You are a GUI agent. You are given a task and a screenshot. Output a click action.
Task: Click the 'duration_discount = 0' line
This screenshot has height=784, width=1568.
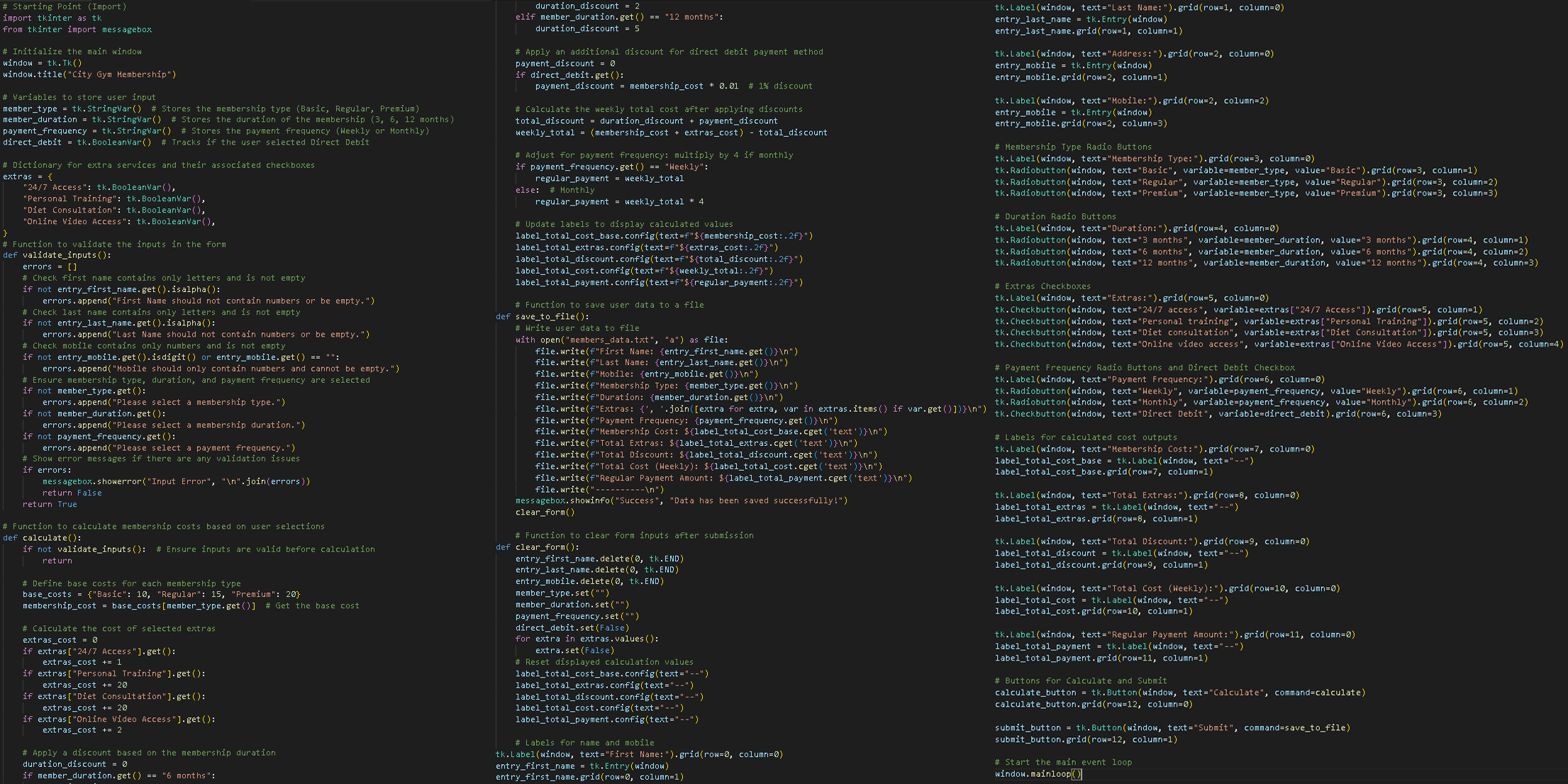[74, 764]
